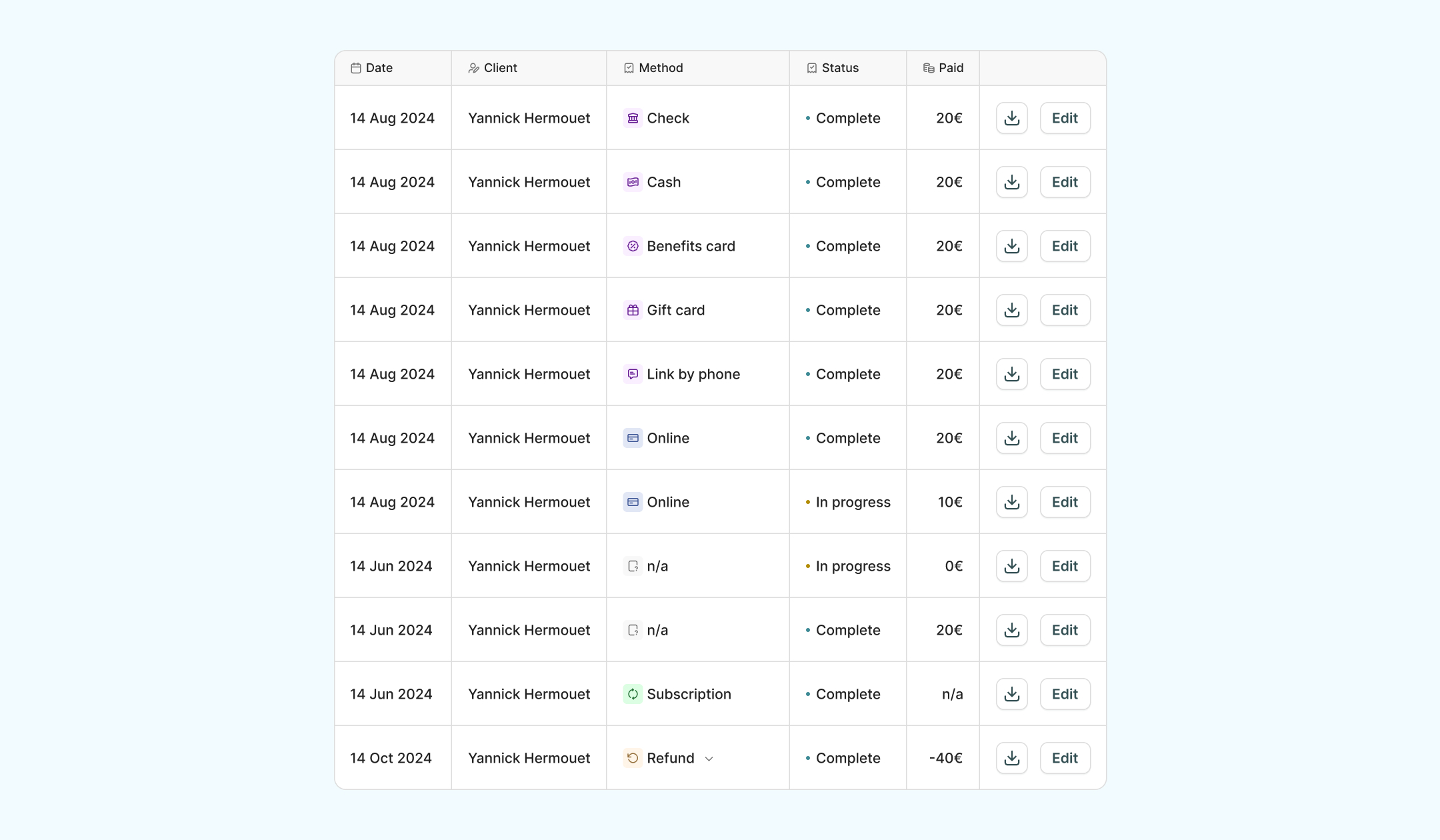Download the 10€ in-progress Online payment
This screenshot has height=840, width=1440.
coord(1011,502)
